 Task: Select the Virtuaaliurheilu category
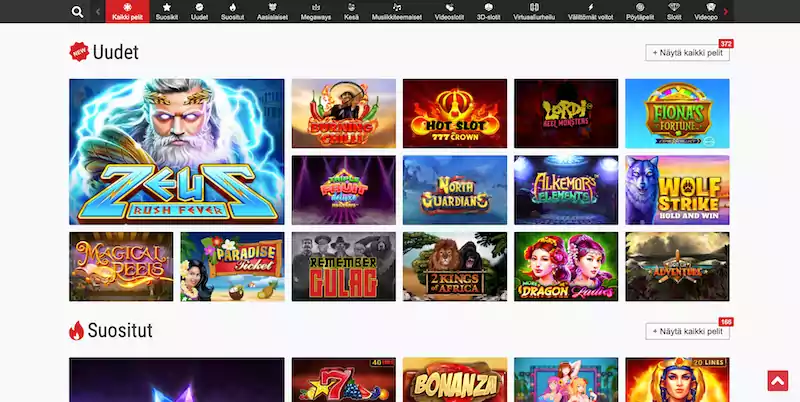click(534, 11)
